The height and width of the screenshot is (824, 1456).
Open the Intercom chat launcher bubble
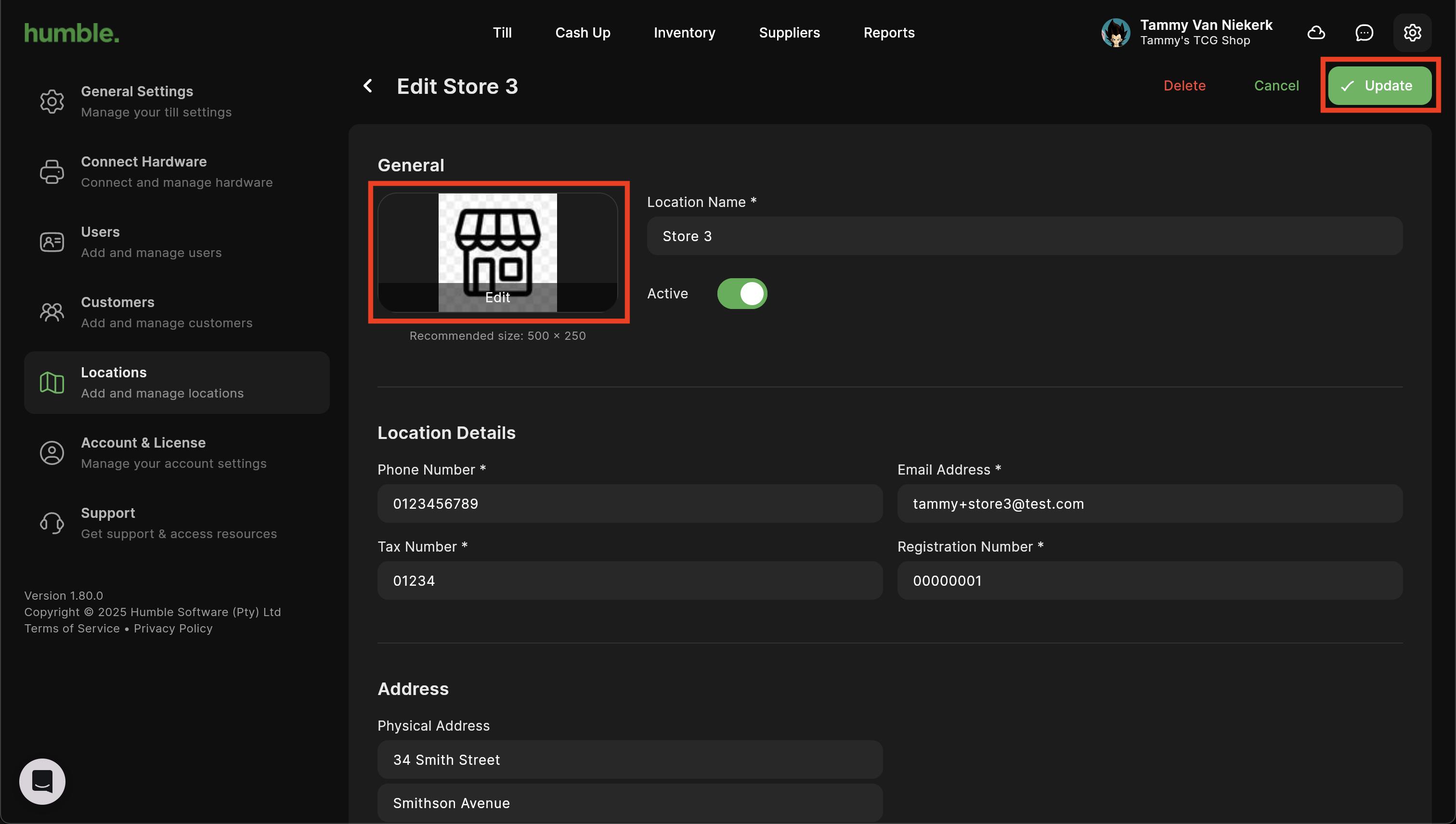[42, 782]
